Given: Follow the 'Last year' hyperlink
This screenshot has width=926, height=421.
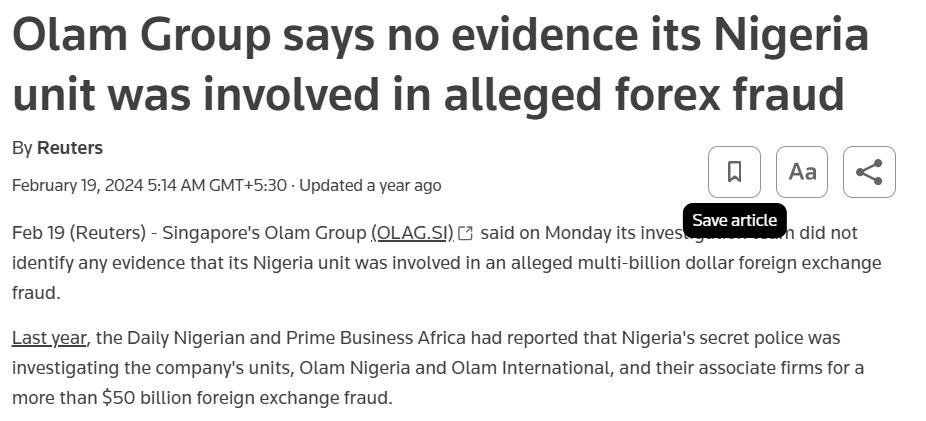Looking at the screenshot, I should (50, 338).
